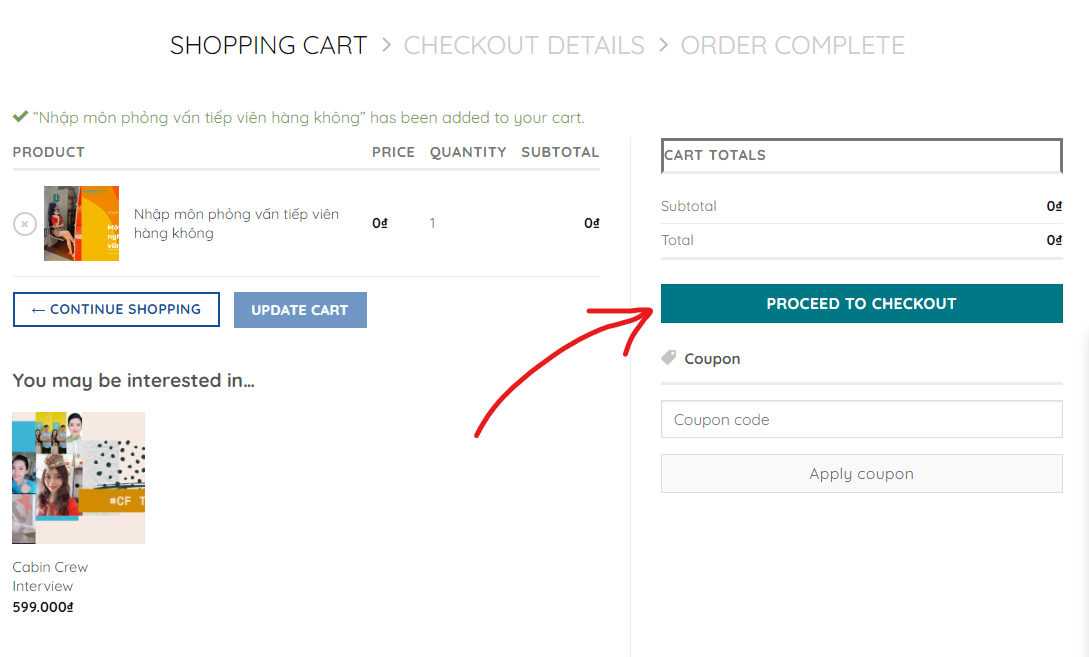Screen dimensions: 1089x657
Task: Click the quantity value 1
Action: pos(433,223)
